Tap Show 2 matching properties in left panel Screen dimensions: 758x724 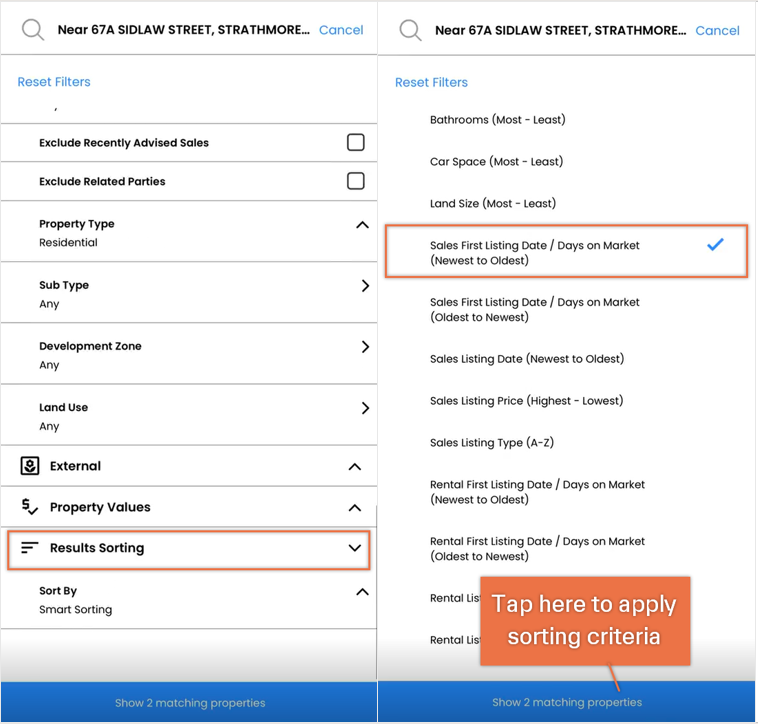[189, 702]
